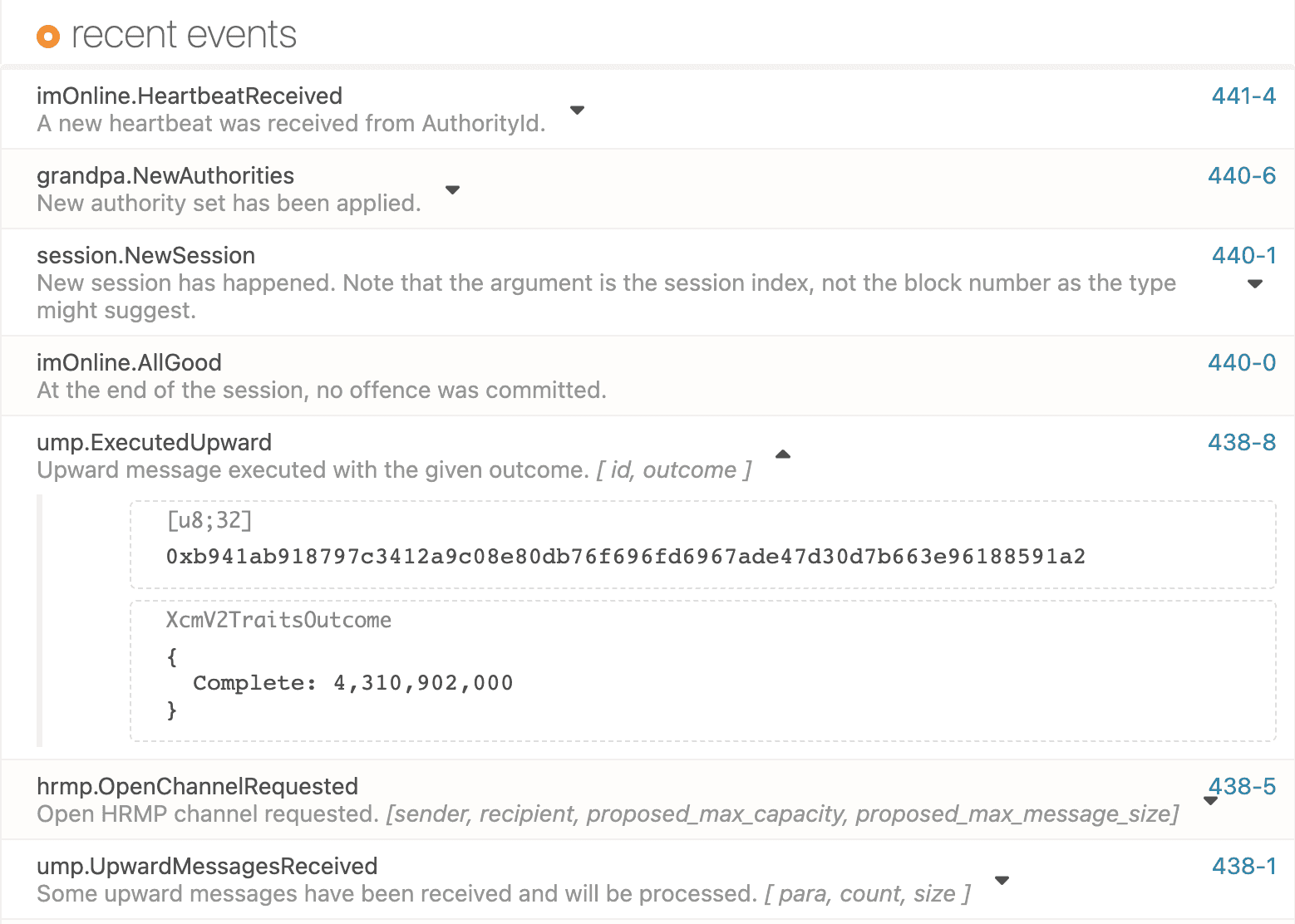Expand grandpa.NewAuthorities event details

click(x=452, y=189)
